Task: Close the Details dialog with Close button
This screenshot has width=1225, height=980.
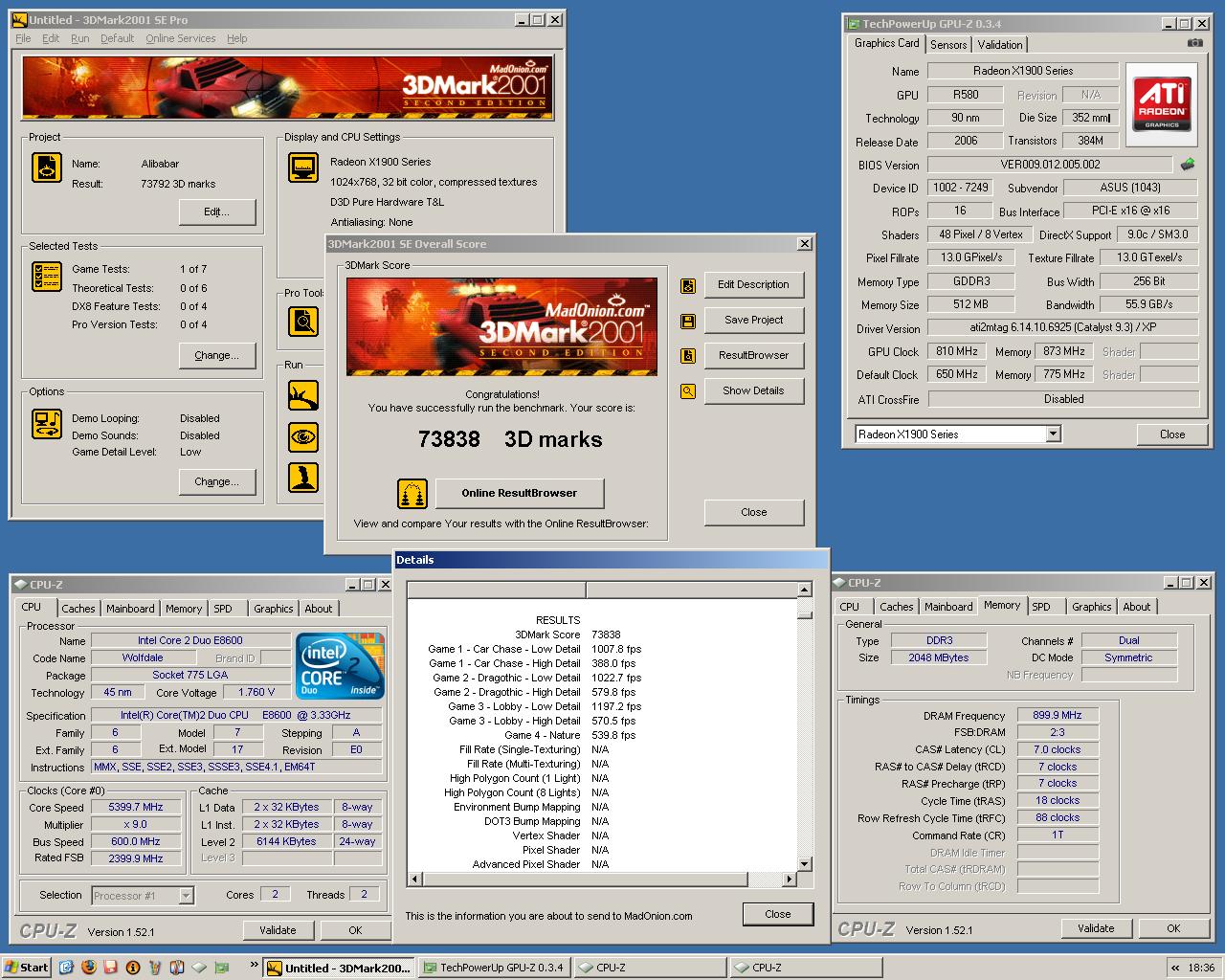Action: [x=778, y=914]
